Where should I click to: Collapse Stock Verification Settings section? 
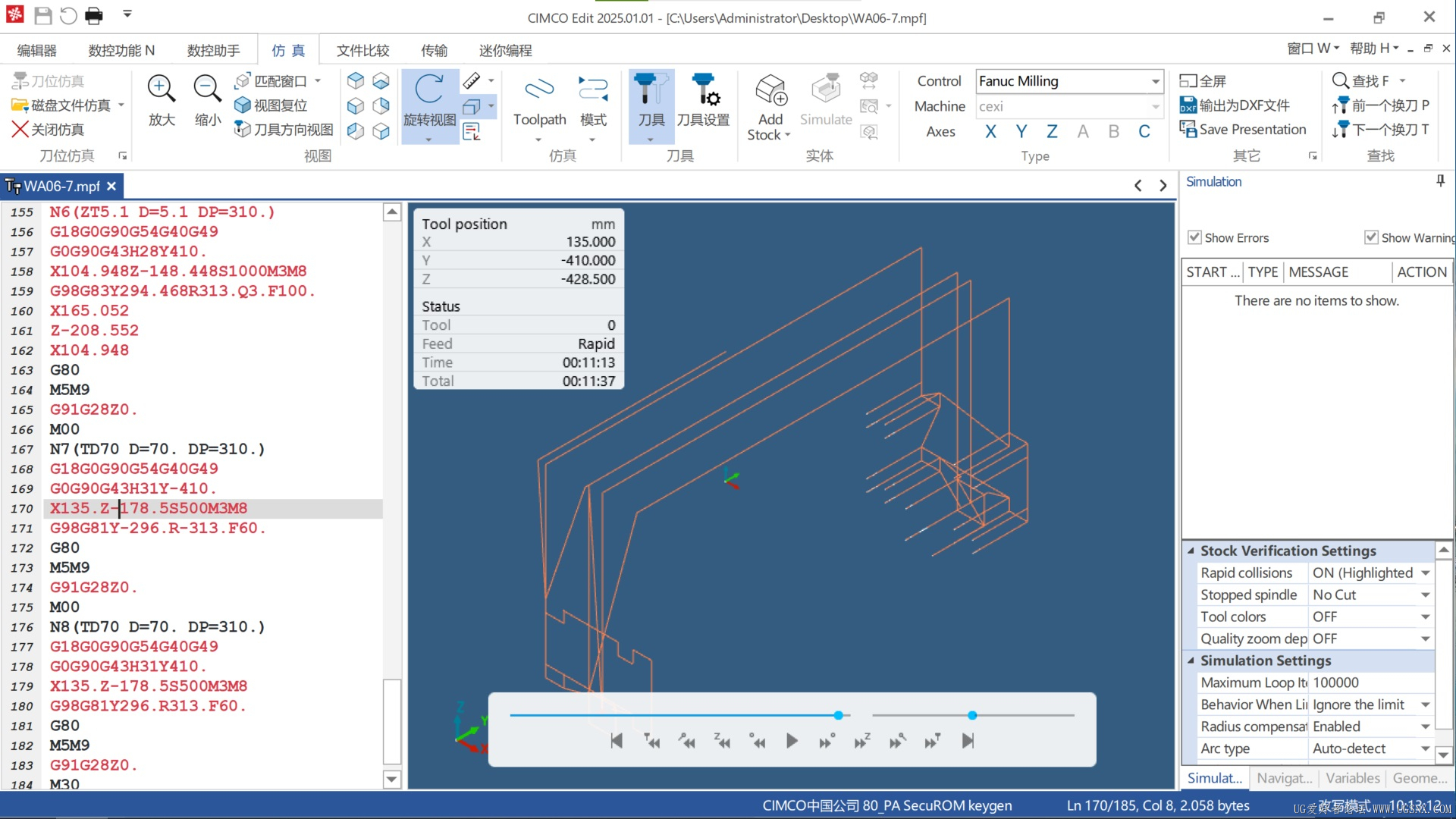pos(1191,551)
